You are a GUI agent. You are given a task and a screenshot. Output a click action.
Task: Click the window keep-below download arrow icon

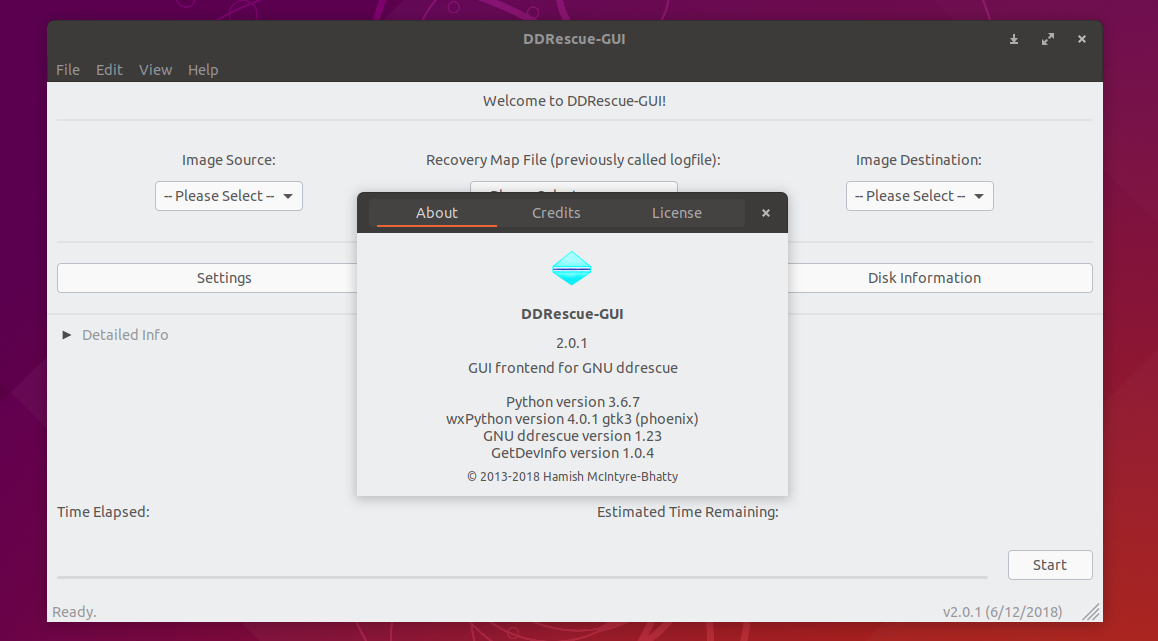(1014, 39)
